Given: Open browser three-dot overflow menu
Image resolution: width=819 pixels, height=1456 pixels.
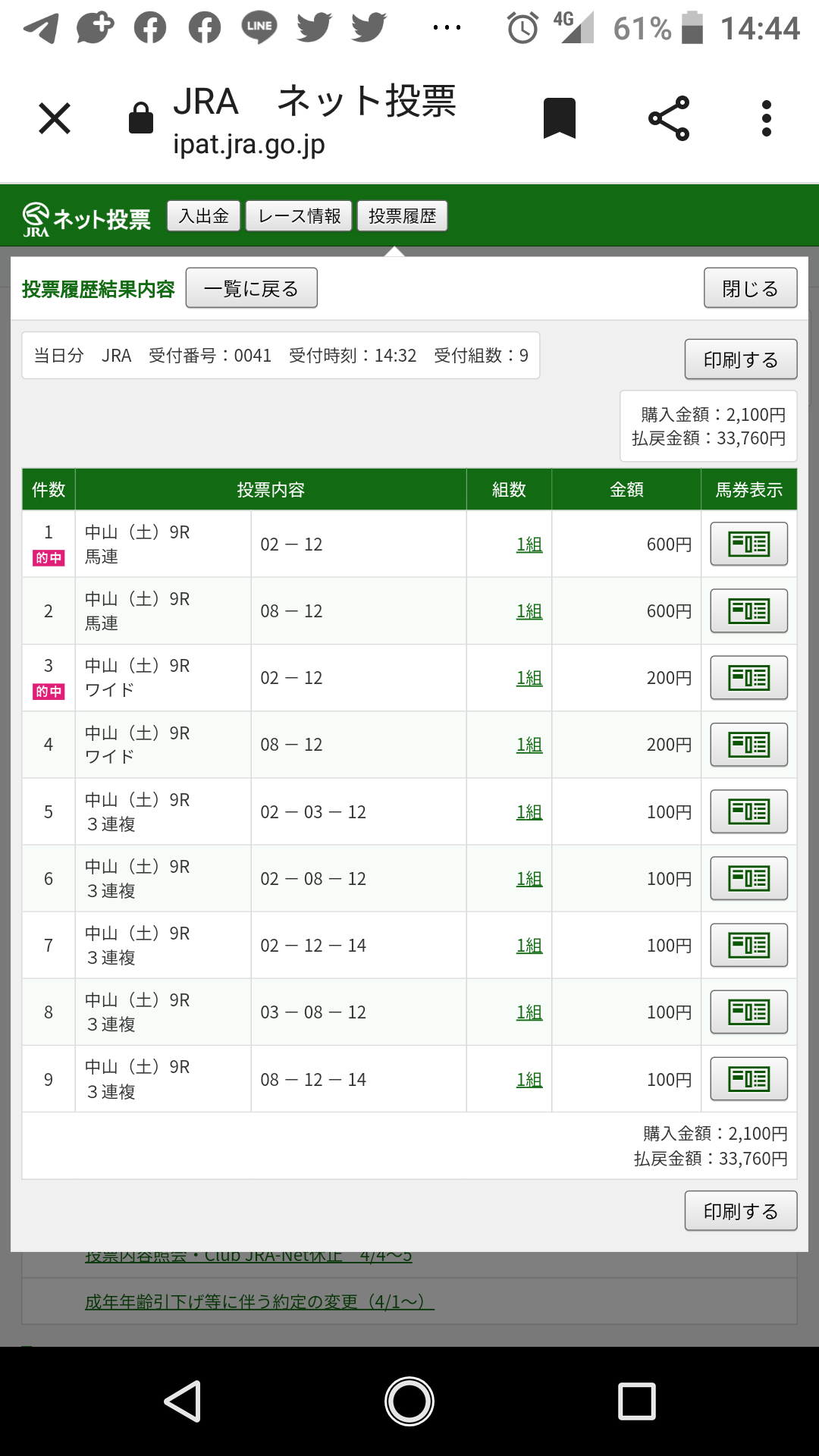Looking at the screenshot, I should pos(767,118).
